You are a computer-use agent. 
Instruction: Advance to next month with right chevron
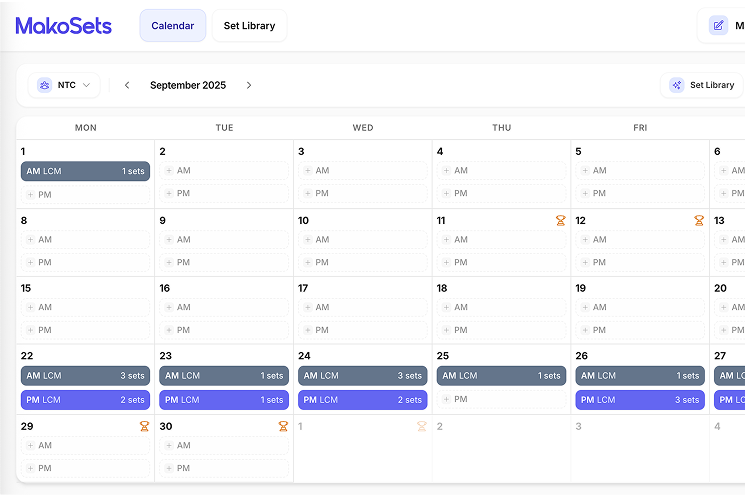click(249, 86)
